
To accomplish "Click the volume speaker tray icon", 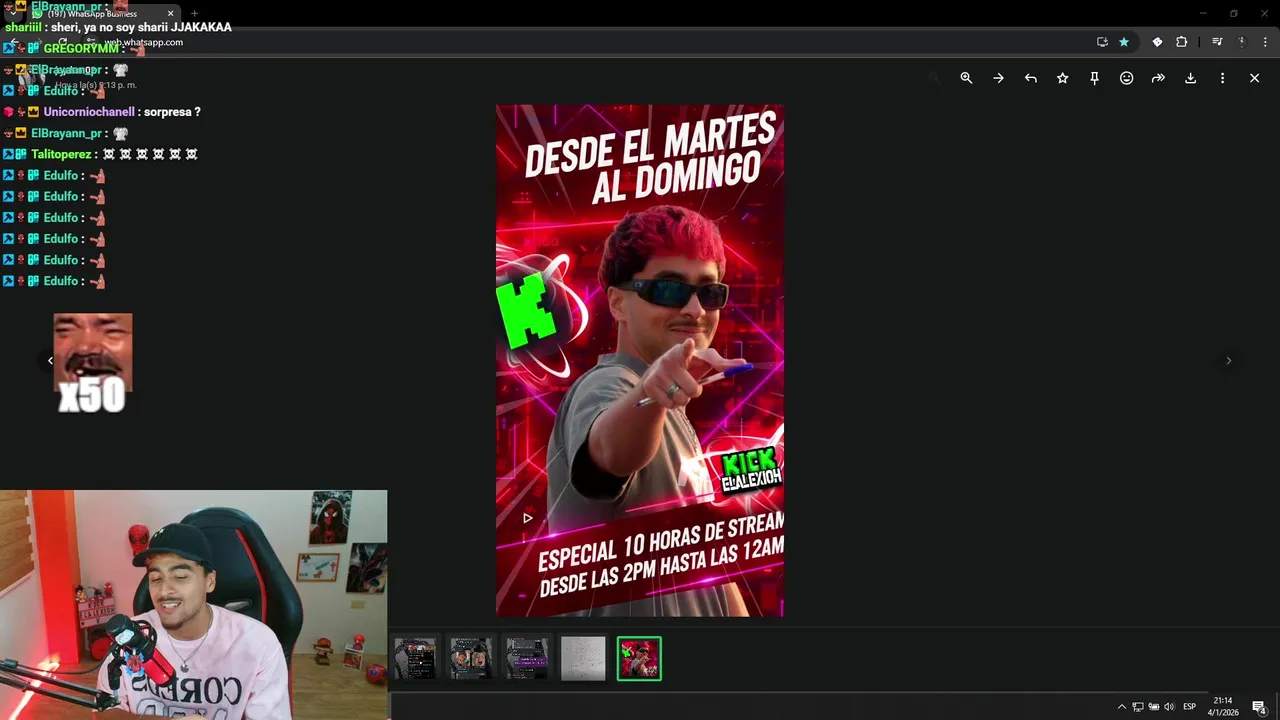I will coord(1169,707).
